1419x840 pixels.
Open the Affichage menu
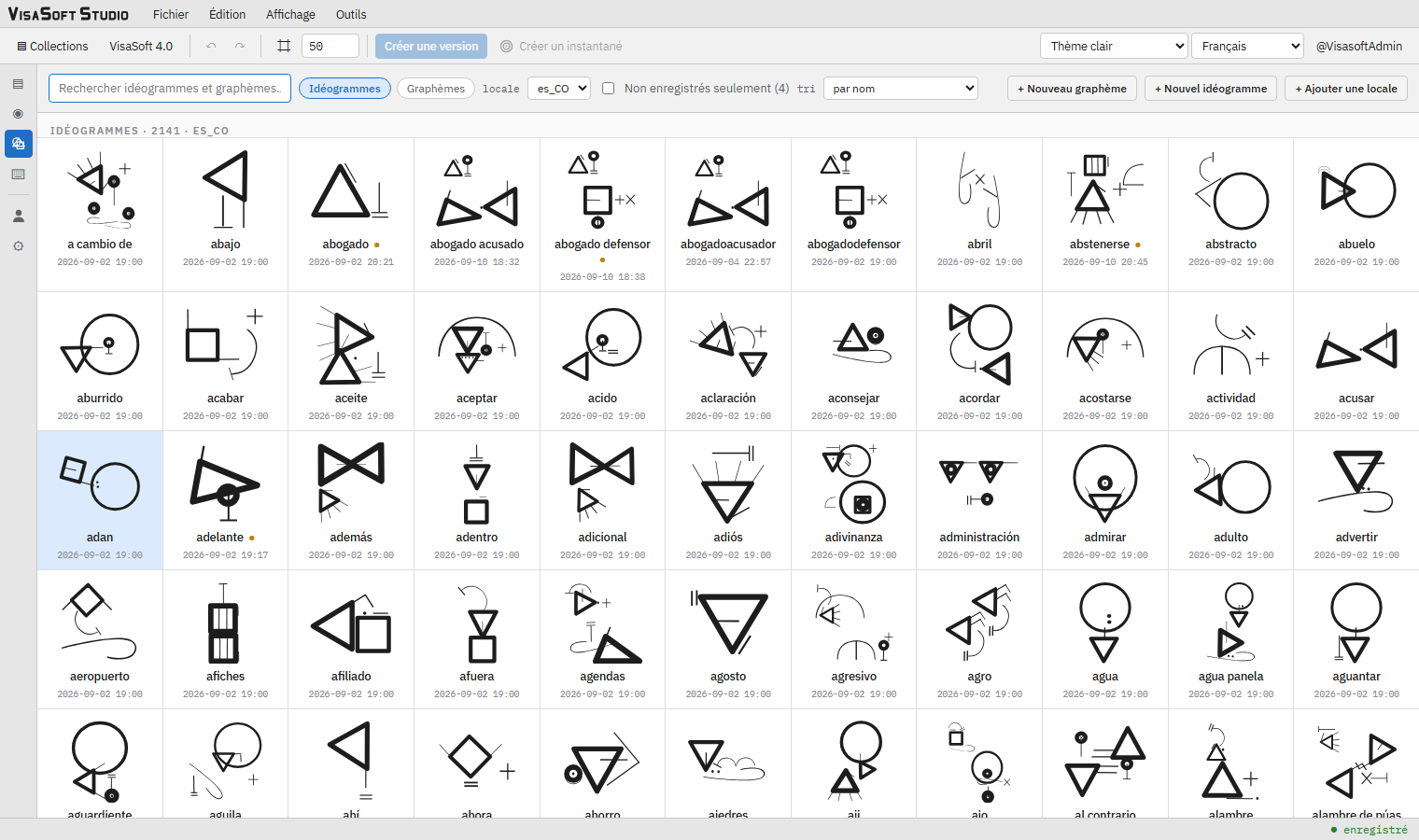(x=290, y=14)
